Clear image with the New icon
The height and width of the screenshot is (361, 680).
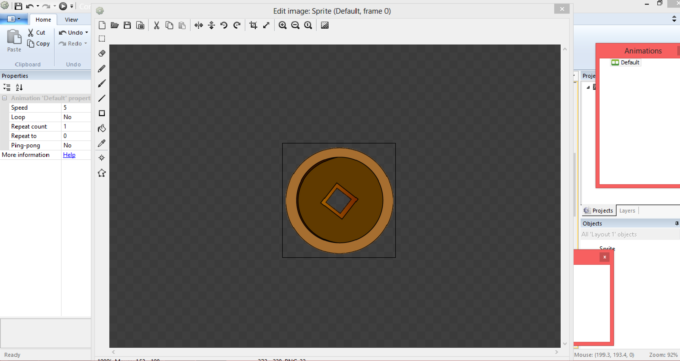[102, 25]
